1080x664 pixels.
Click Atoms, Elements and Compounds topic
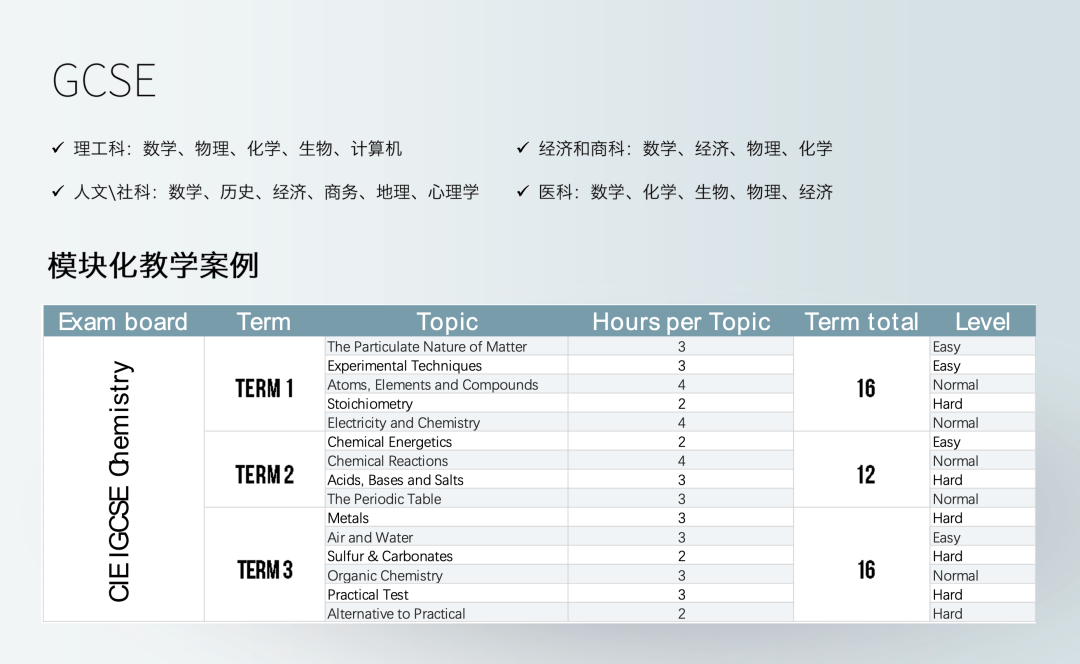pyautogui.click(x=433, y=384)
